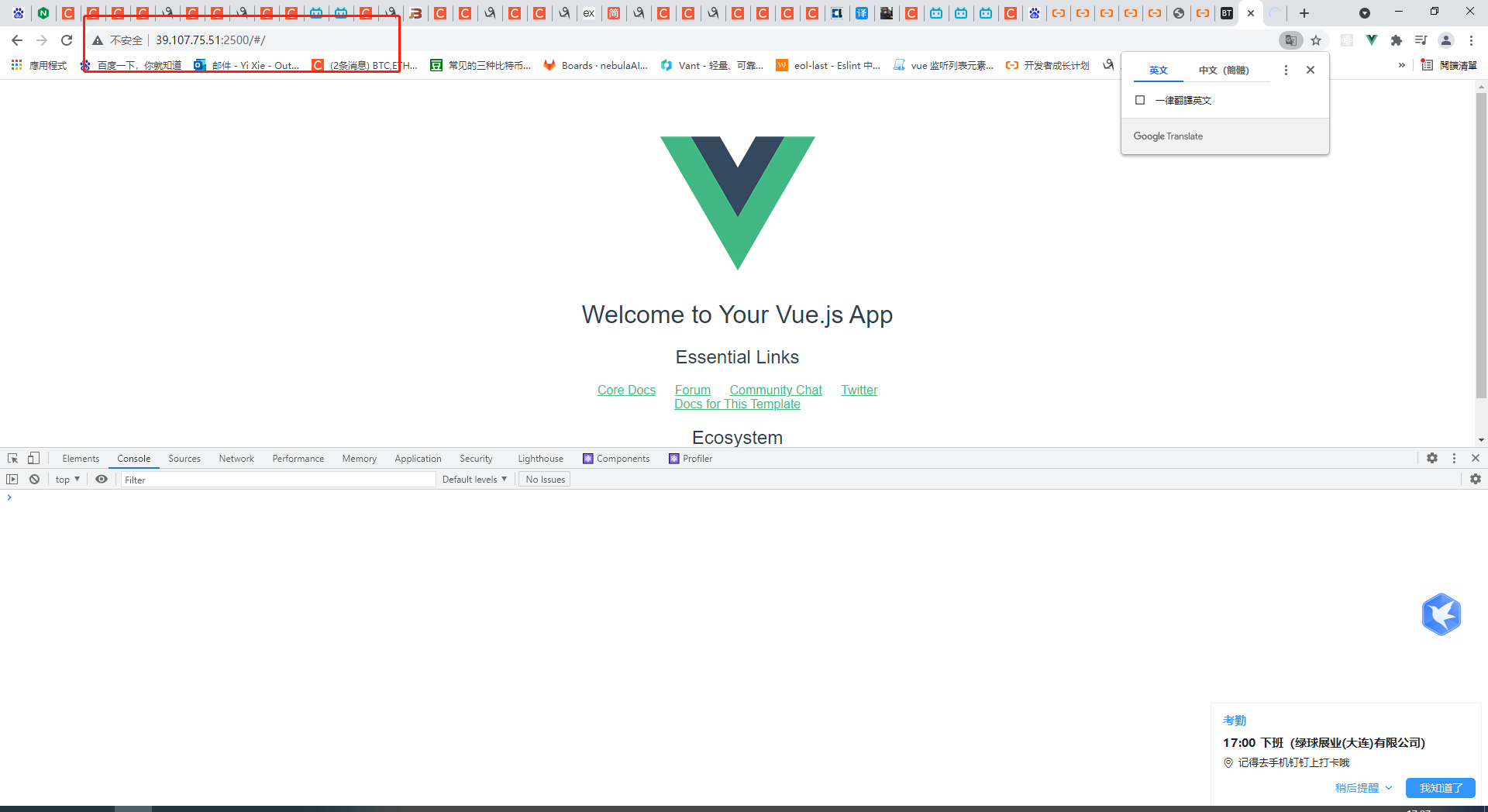1488x812 pixels.
Task: Open the Boards · nebulaAI bookmark
Action: (x=595, y=65)
